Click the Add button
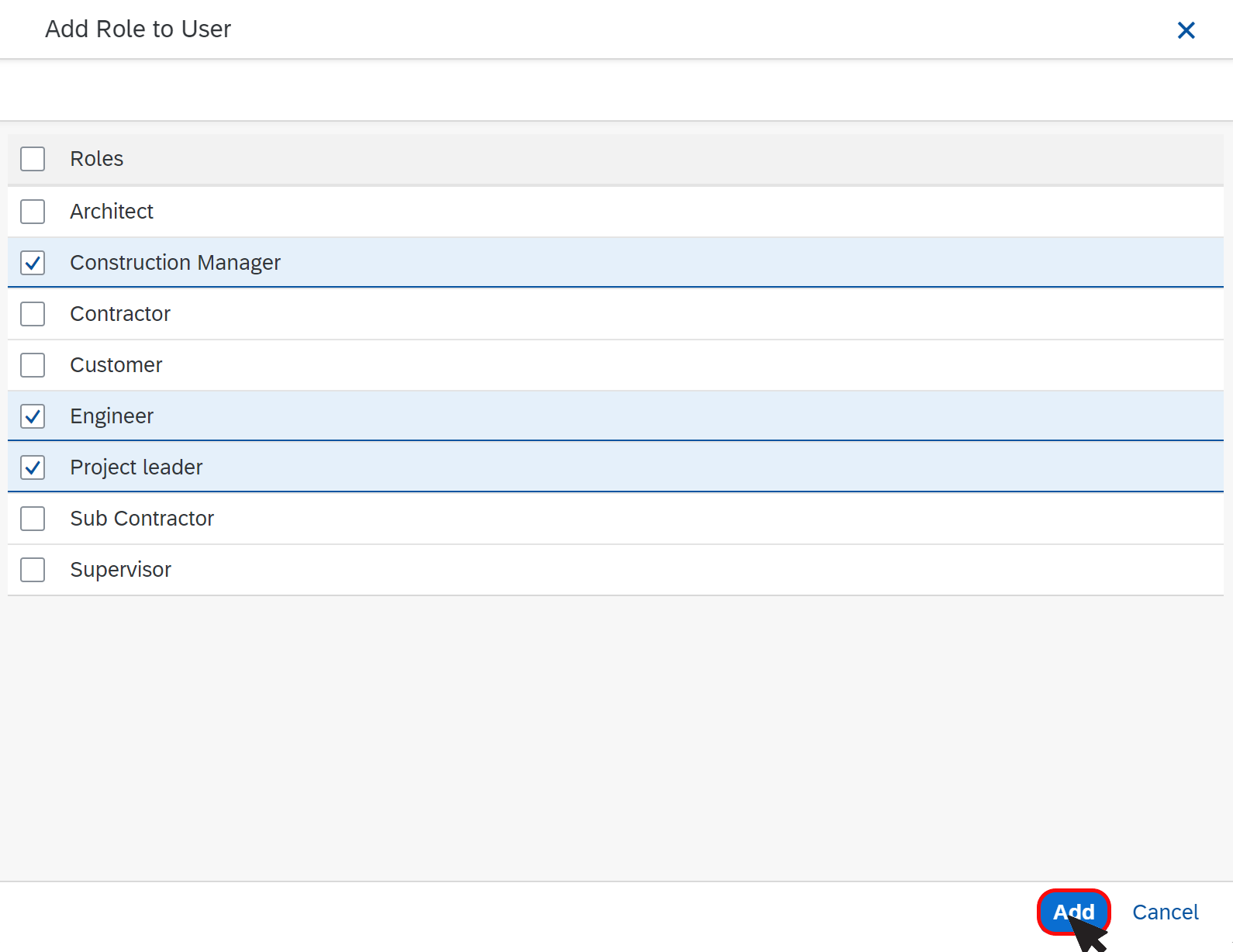Image resolution: width=1233 pixels, height=952 pixels. point(1073,912)
